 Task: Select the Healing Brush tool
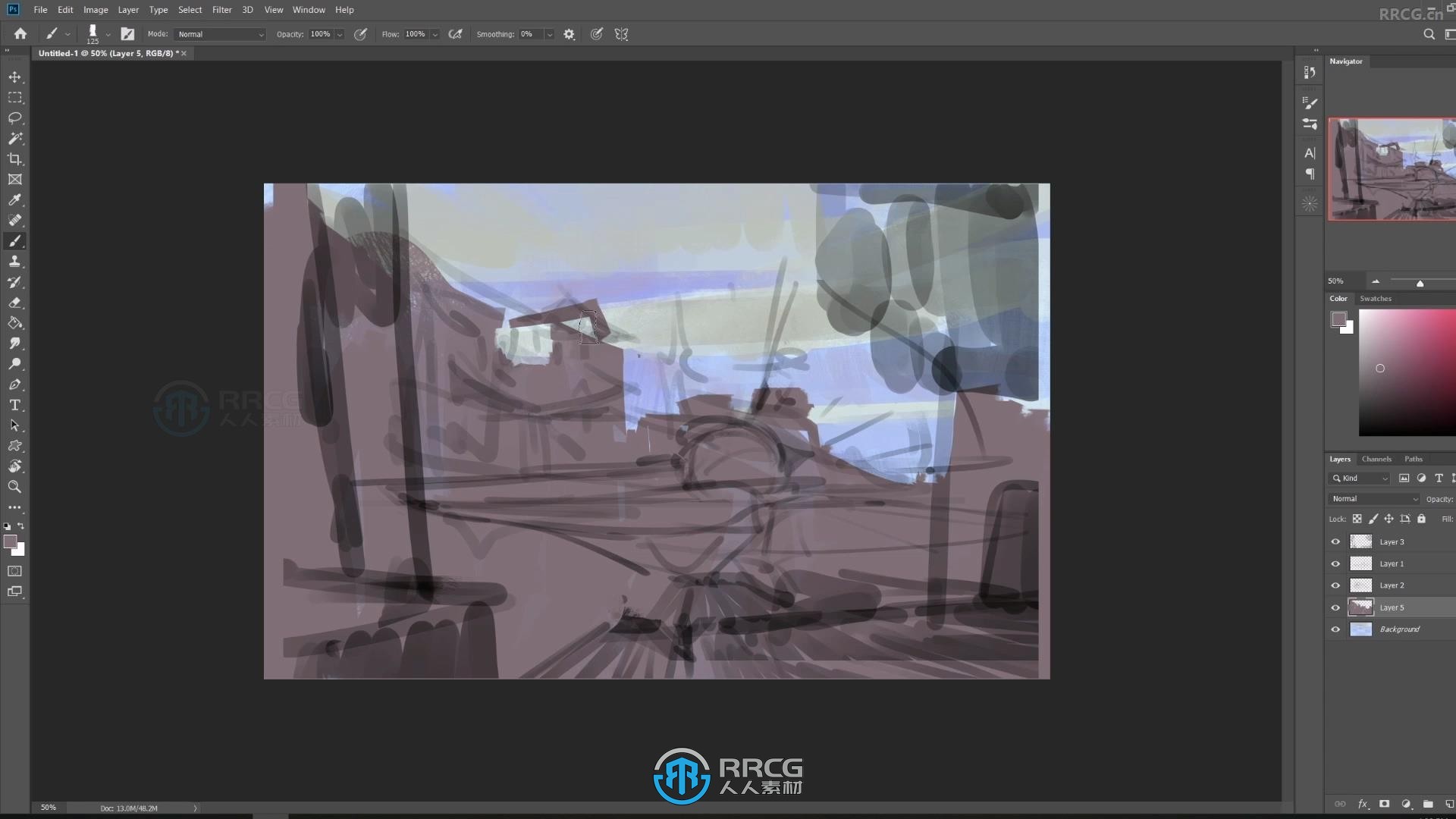14,221
